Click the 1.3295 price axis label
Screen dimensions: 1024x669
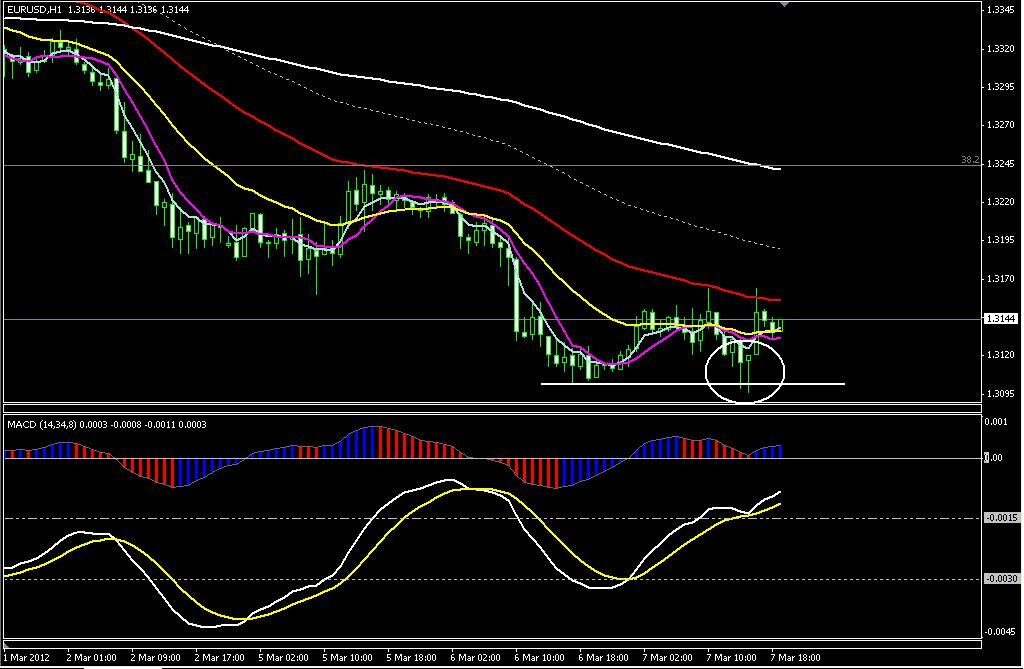click(x=1000, y=87)
